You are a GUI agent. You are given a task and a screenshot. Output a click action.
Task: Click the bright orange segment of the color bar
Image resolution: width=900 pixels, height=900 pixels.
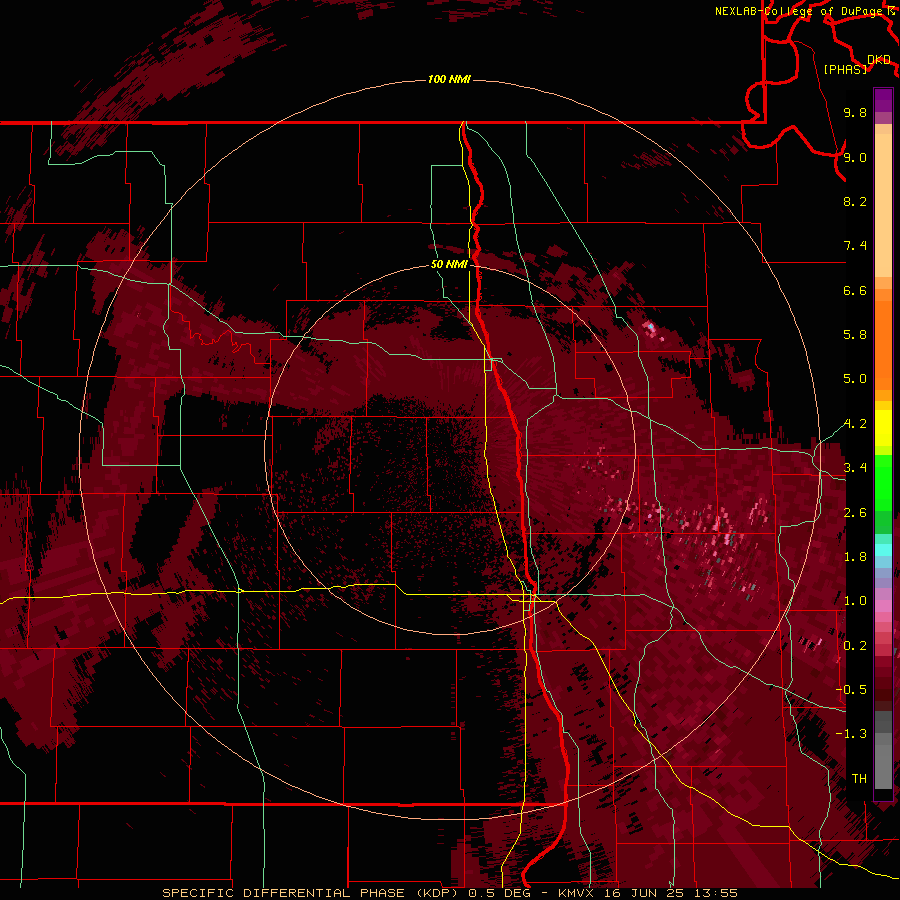pyautogui.click(x=883, y=345)
